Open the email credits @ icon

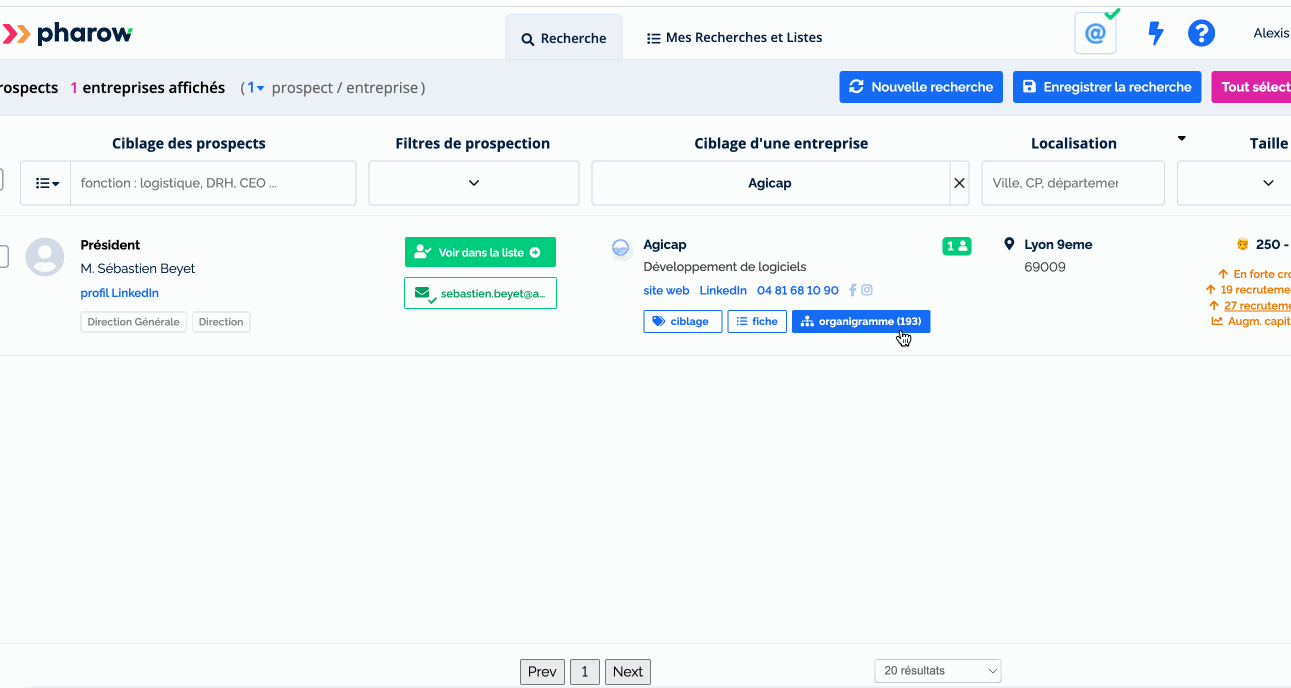[1095, 34]
